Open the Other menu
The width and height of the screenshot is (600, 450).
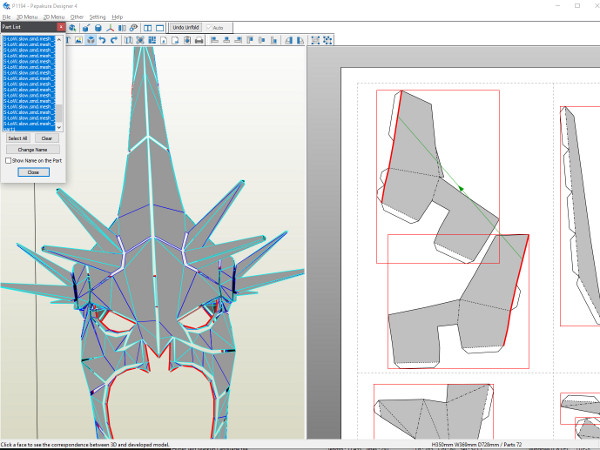point(77,17)
